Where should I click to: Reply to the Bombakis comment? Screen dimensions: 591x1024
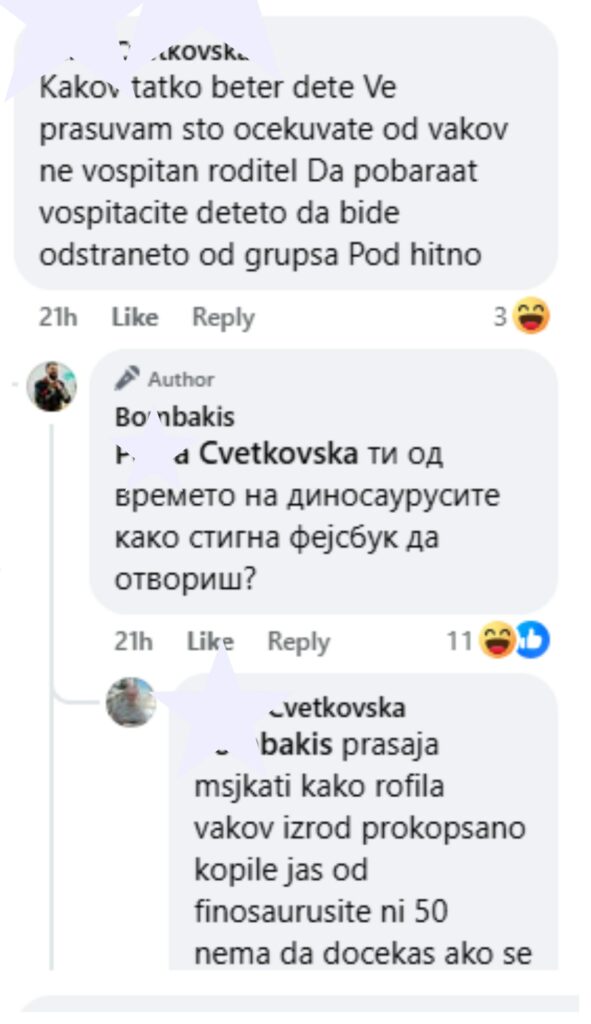pos(299,642)
